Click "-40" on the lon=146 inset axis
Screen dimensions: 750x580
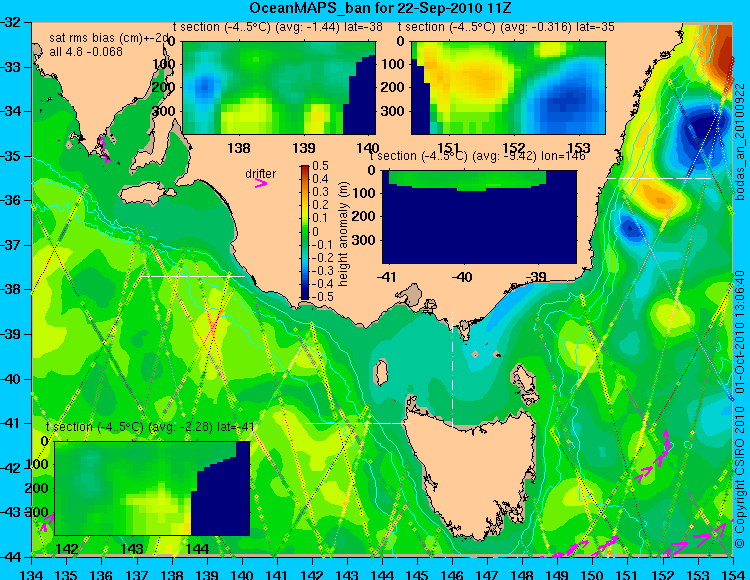pyautogui.click(x=463, y=277)
